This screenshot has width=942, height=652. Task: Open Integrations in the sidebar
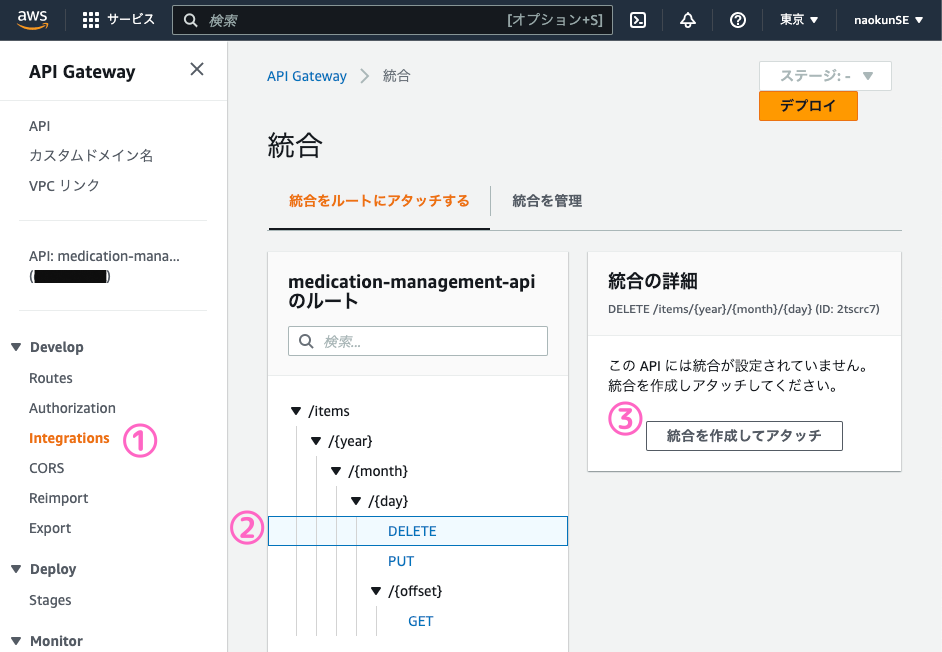tap(69, 438)
